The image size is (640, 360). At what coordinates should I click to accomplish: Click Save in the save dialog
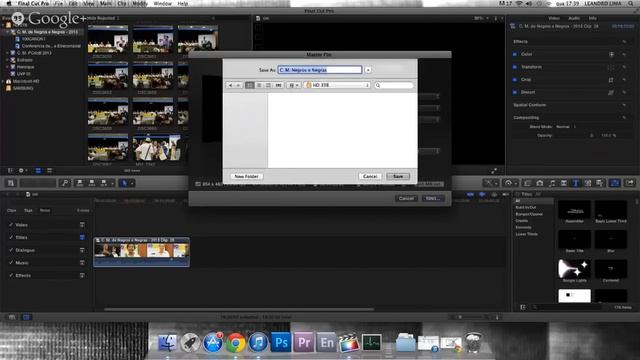pyautogui.click(x=398, y=176)
